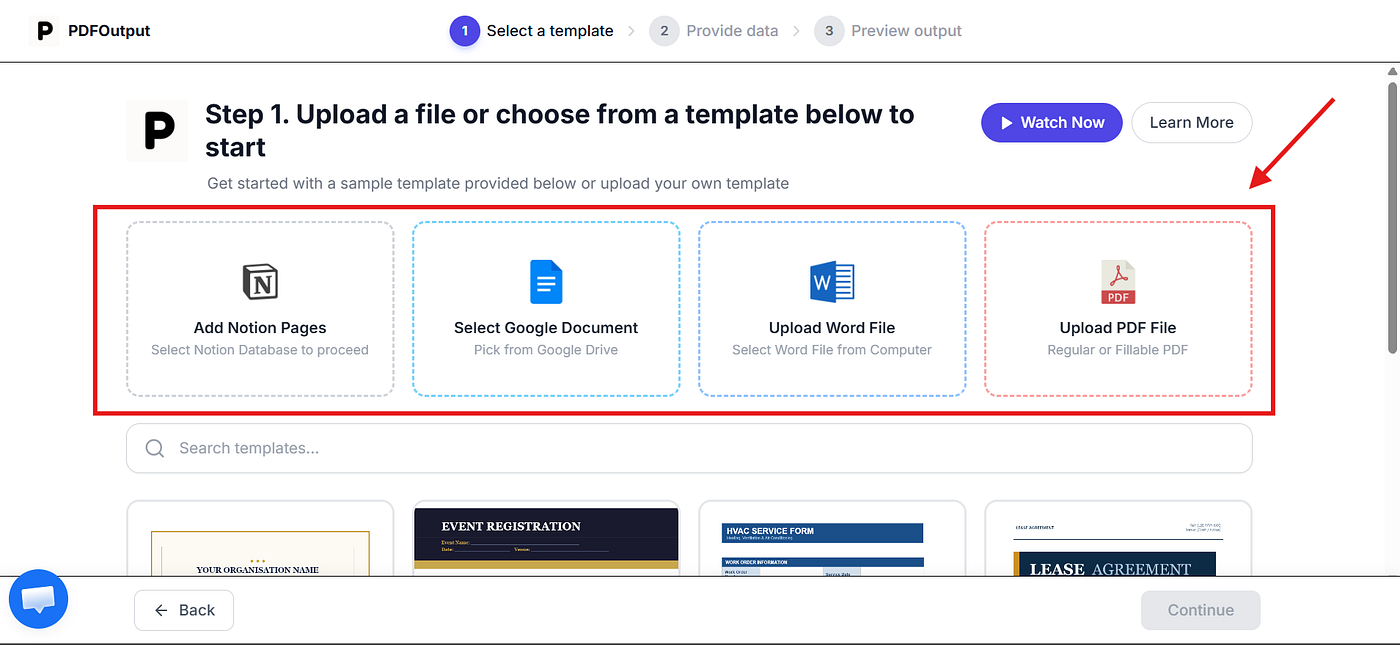The width and height of the screenshot is (1400, 645).
Task: Click the step 1 number circle
Action: click(465, 31)
